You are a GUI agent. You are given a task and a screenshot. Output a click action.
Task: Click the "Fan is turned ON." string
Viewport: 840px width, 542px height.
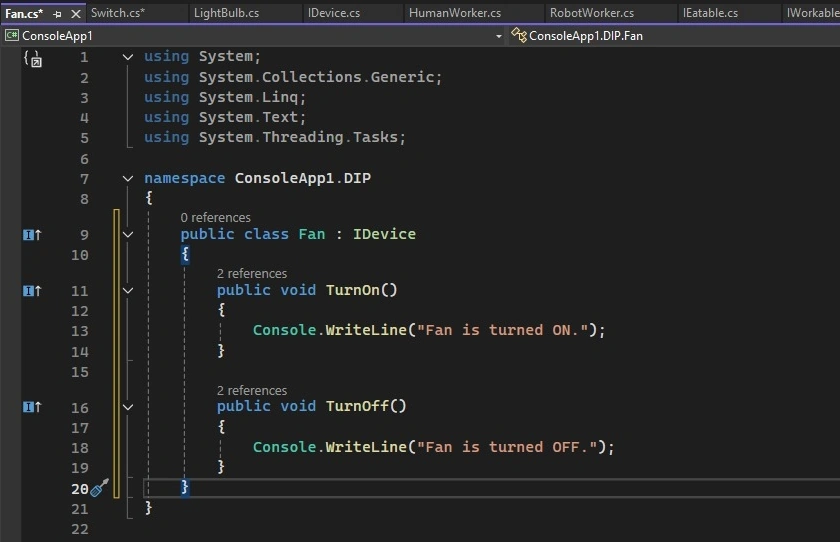coord(502,330)
